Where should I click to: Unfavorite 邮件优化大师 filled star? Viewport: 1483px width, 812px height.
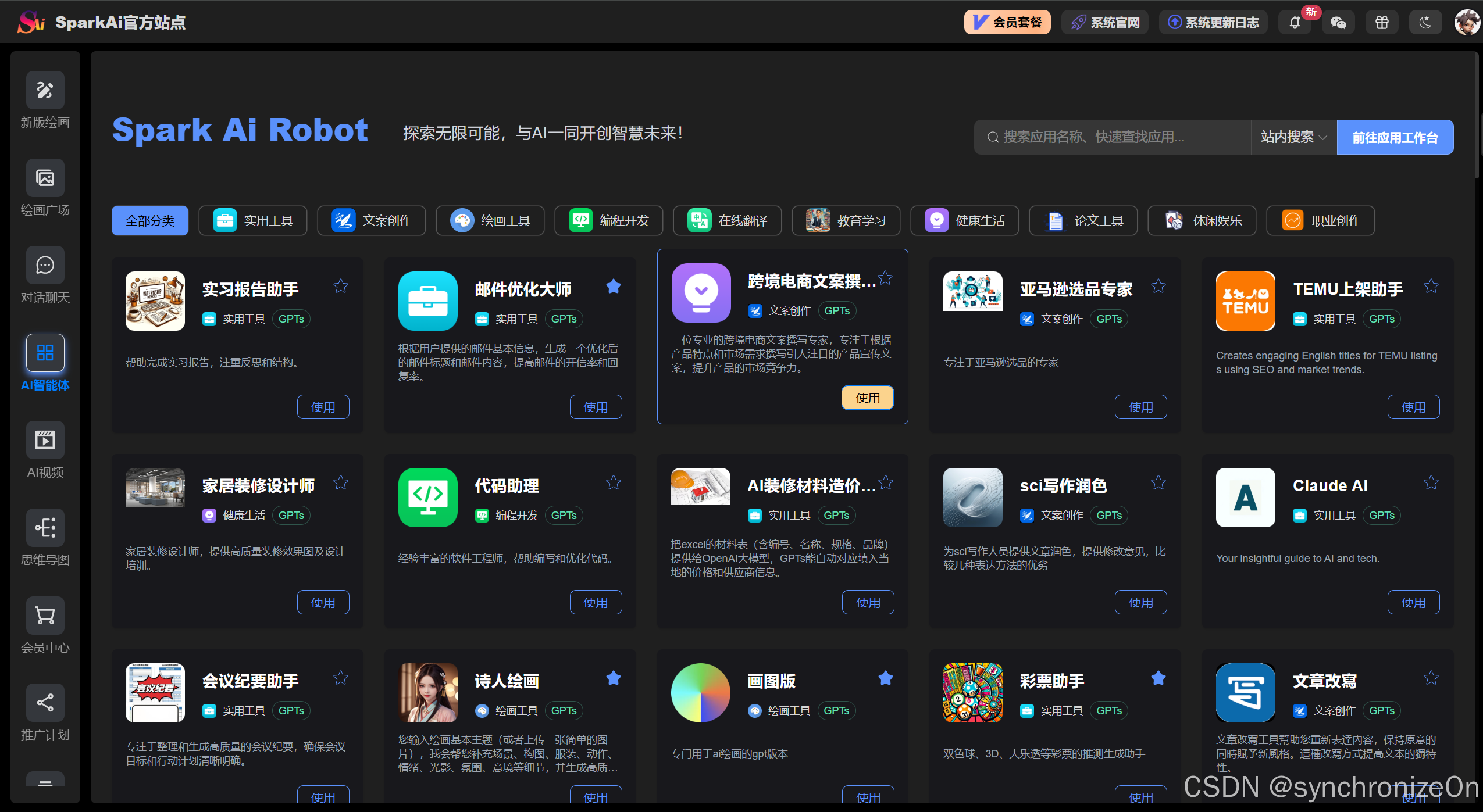[x=614, y=286]
